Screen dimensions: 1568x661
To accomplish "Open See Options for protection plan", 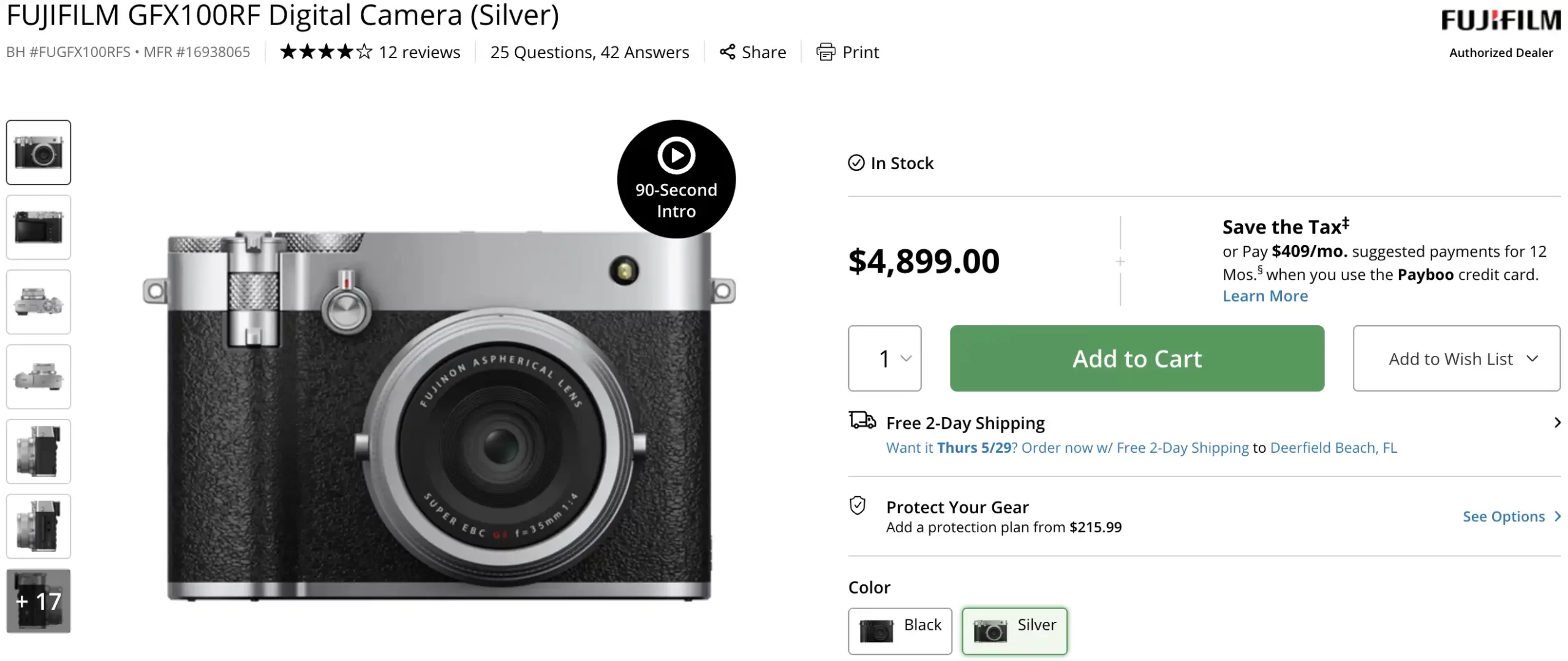I will [x=1510, y=516].
